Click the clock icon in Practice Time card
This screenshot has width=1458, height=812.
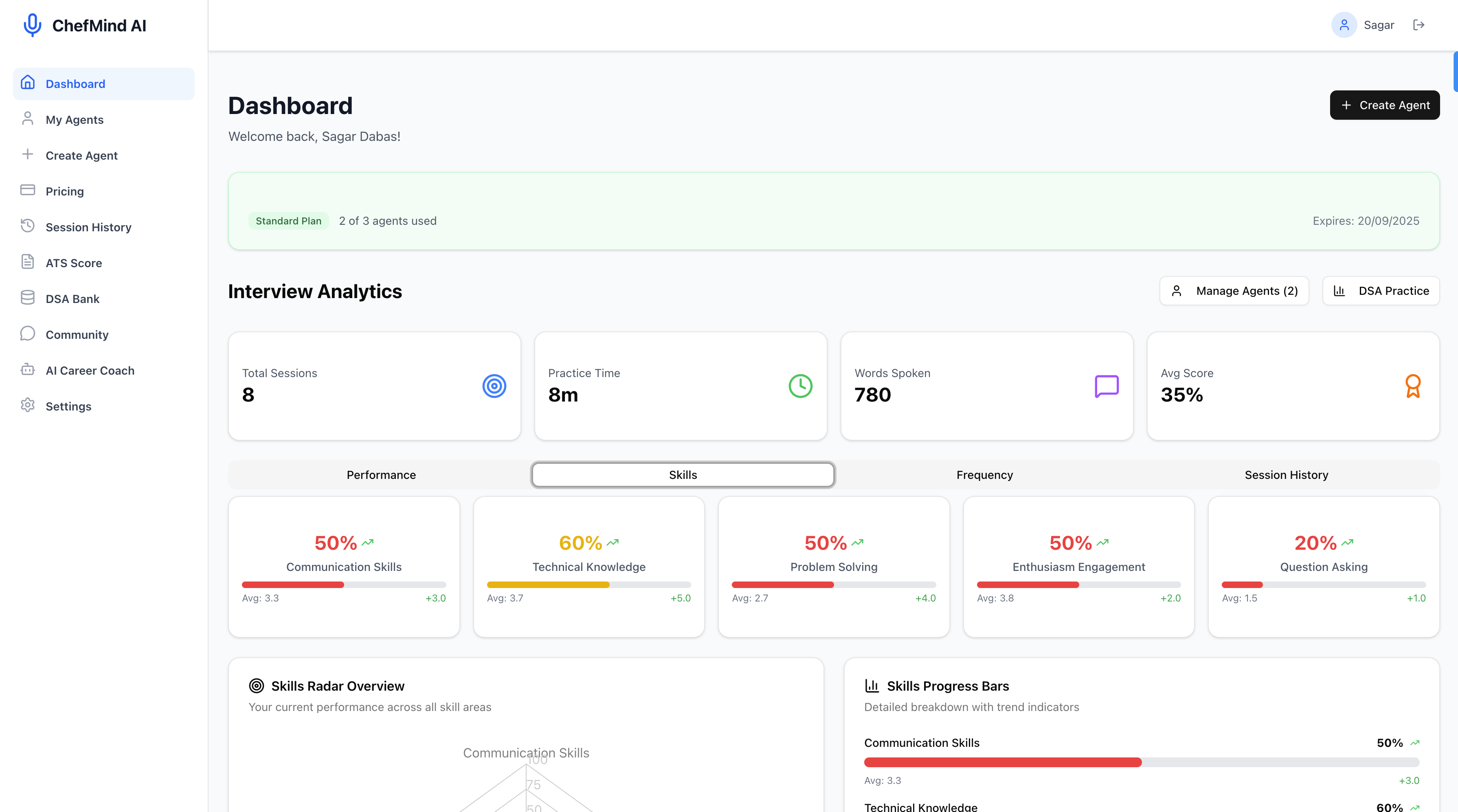coord(800,386)
